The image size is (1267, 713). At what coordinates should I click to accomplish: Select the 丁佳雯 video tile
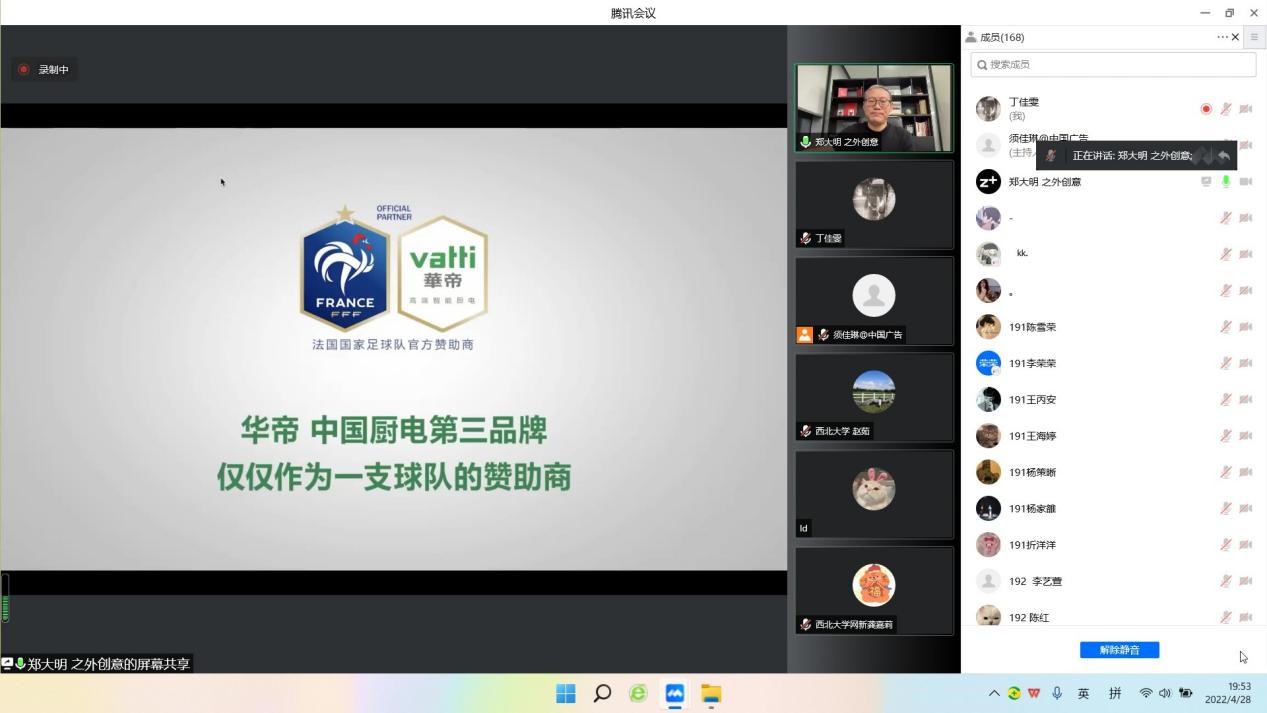pyautogui.click(x=874, y=205)
